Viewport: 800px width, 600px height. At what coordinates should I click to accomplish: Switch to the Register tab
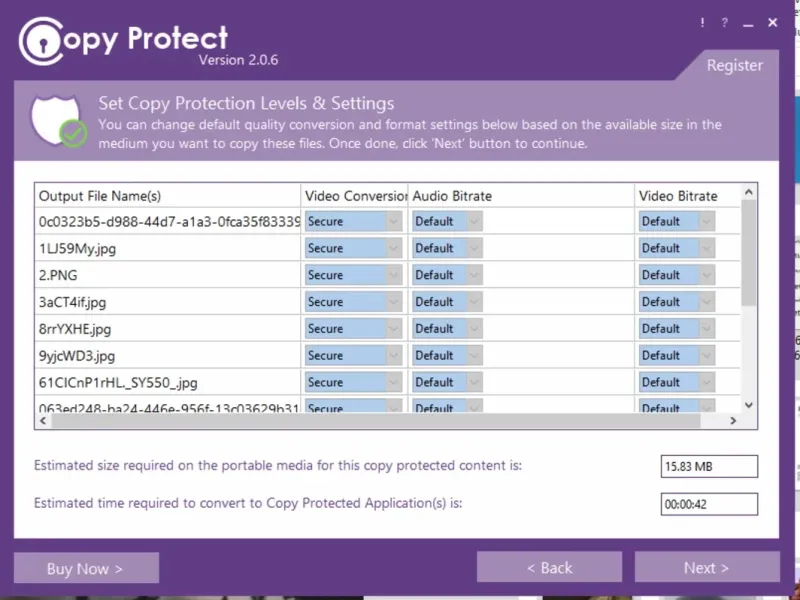(x=734, y=66)
